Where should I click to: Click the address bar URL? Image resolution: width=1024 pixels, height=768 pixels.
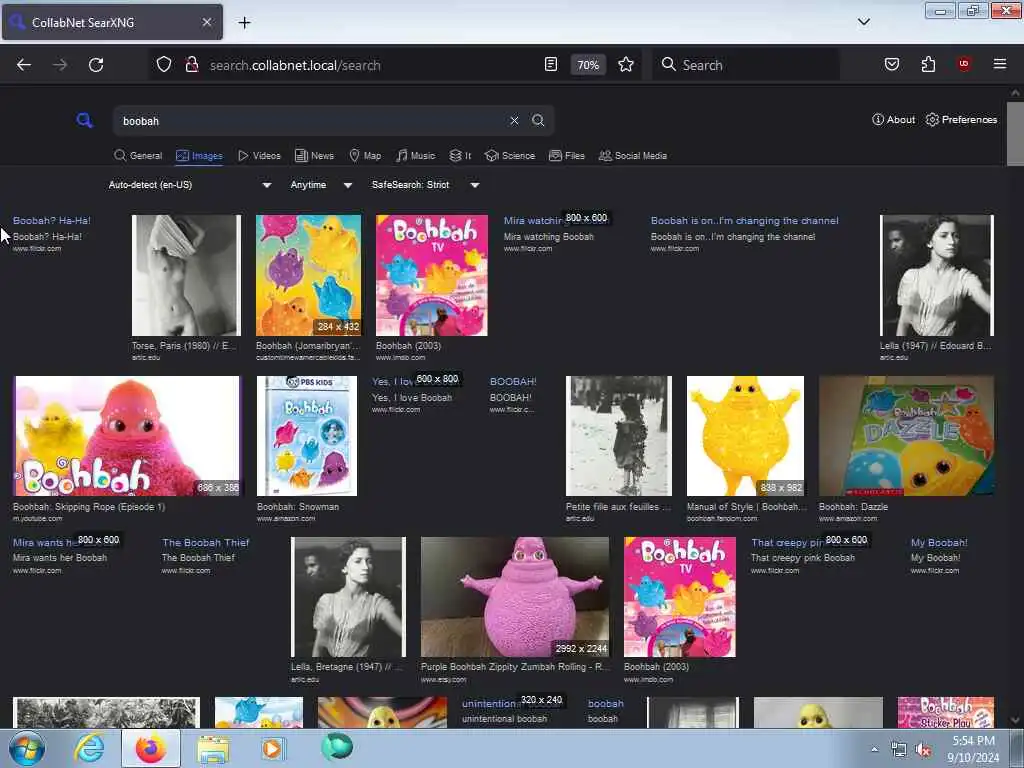(295, 65)
